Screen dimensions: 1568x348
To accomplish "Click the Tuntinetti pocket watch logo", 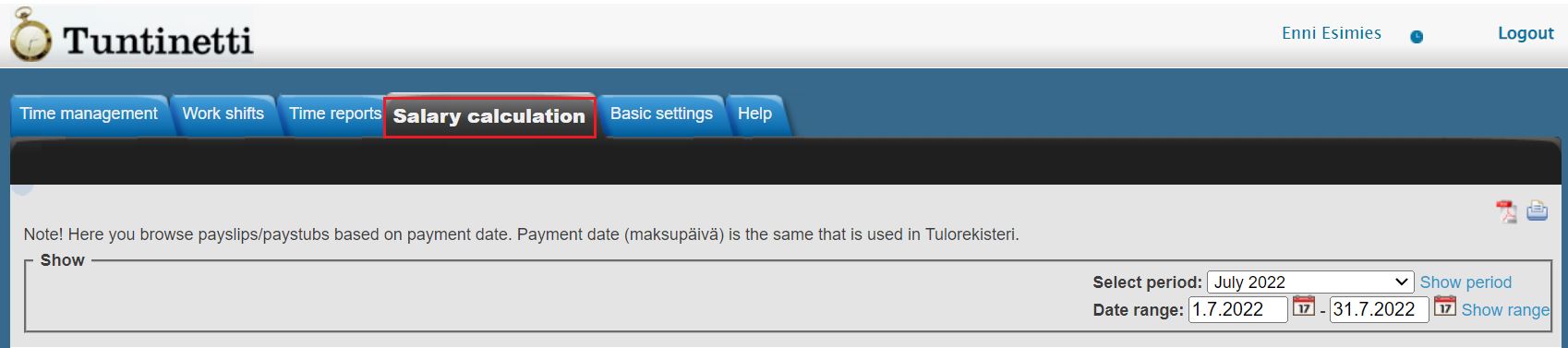I will point(30,35).
